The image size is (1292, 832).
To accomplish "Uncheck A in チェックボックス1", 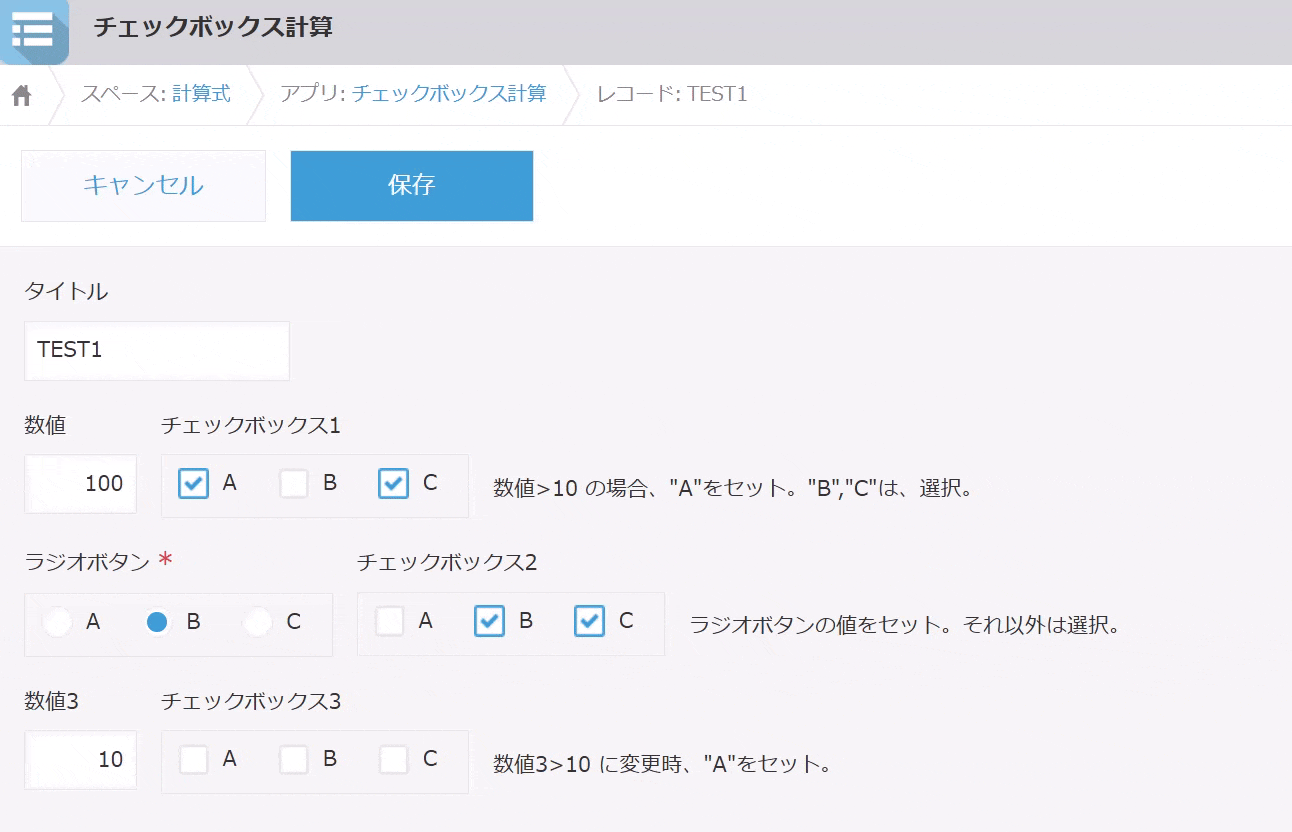I will (194, 484).
